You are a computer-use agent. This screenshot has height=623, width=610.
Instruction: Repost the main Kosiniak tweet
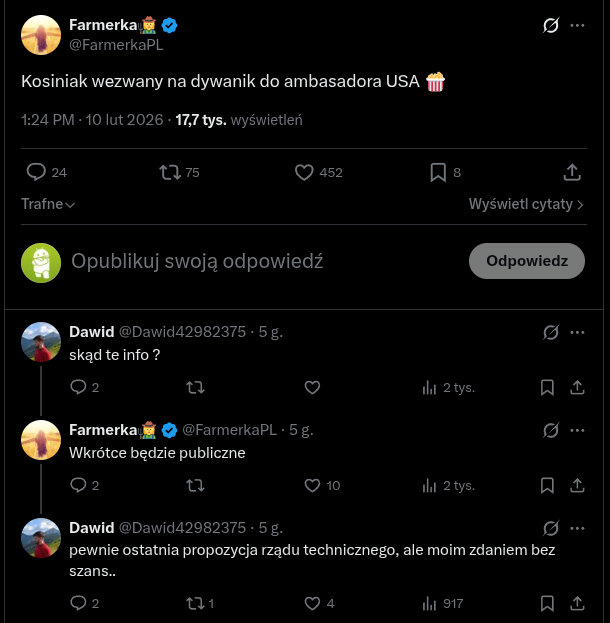(170, 172)
